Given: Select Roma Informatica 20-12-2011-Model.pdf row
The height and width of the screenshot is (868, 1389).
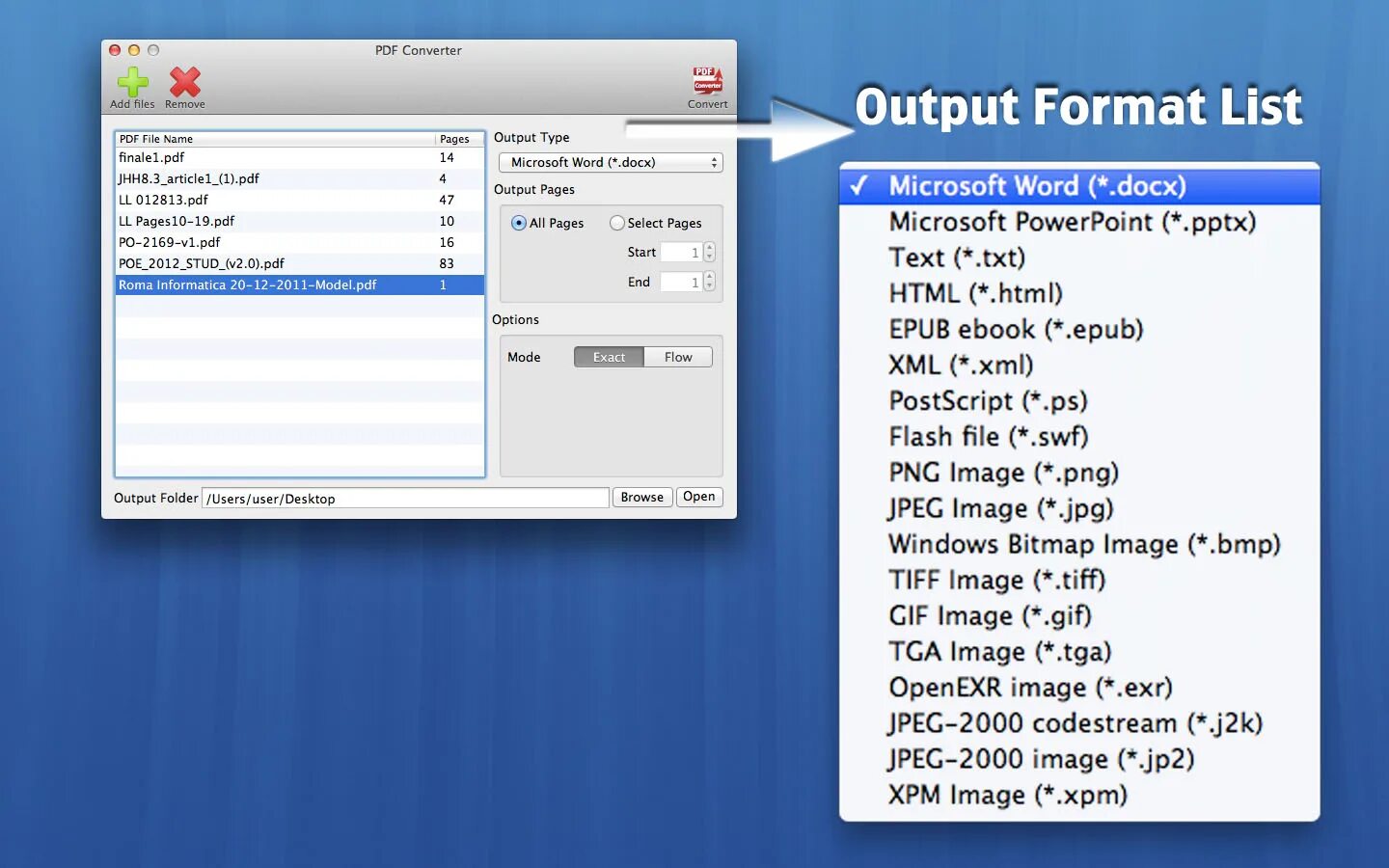Looking at the screenshot, I should 300,285.
